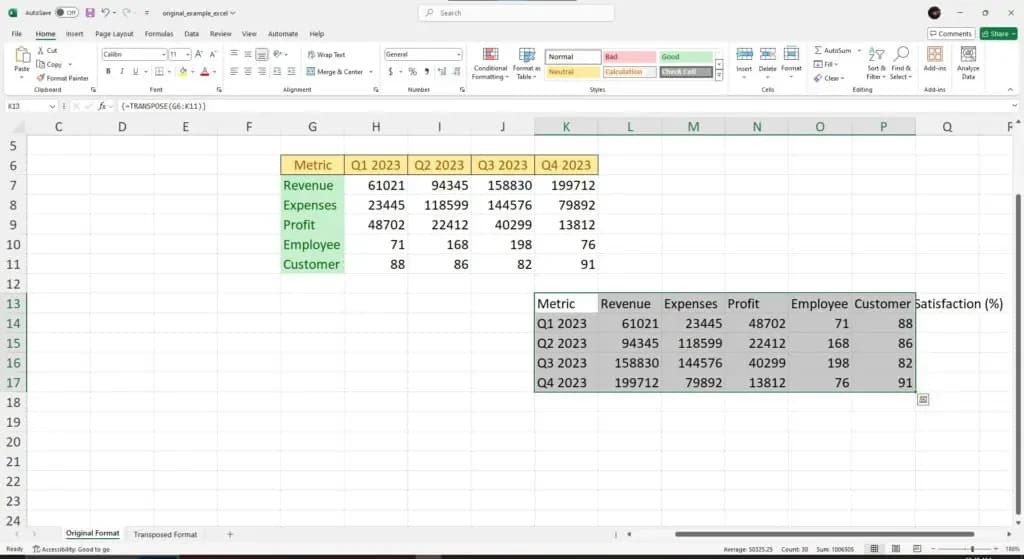Toggle Underline formatting
The image size is (1024, 559).
135,71
